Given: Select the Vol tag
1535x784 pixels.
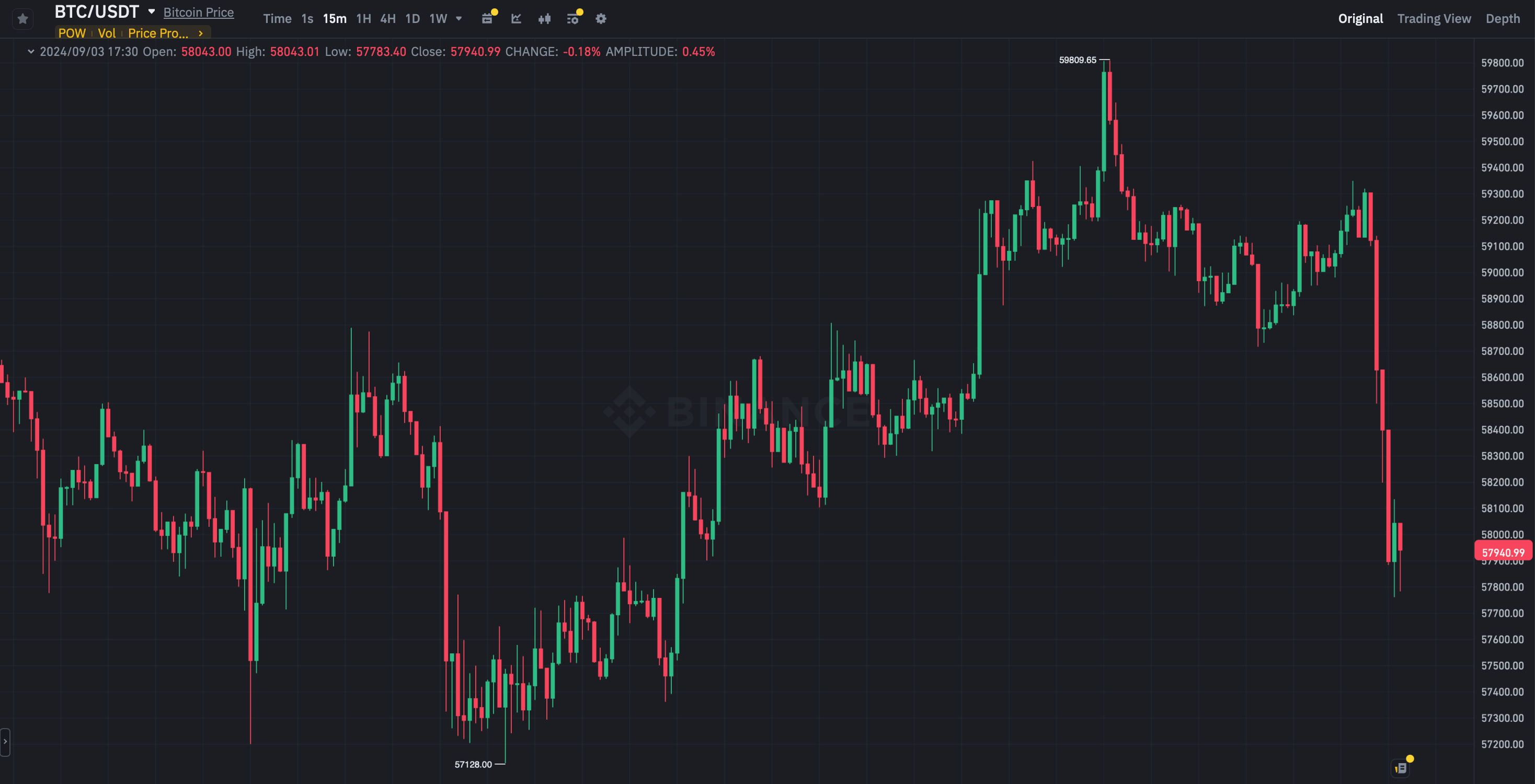Looking at the screenshot, I should click(107, 33).
